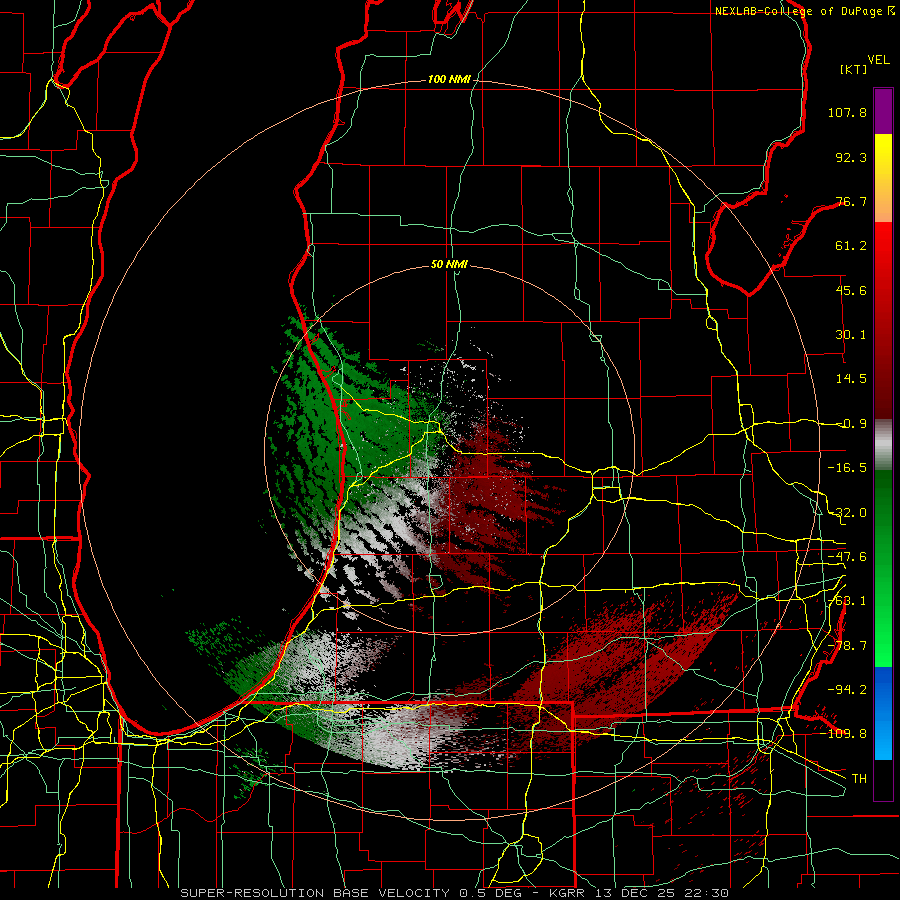Click the 50 NMI range ring label
This screenshot has height=900, width=900.
[449, 264]
